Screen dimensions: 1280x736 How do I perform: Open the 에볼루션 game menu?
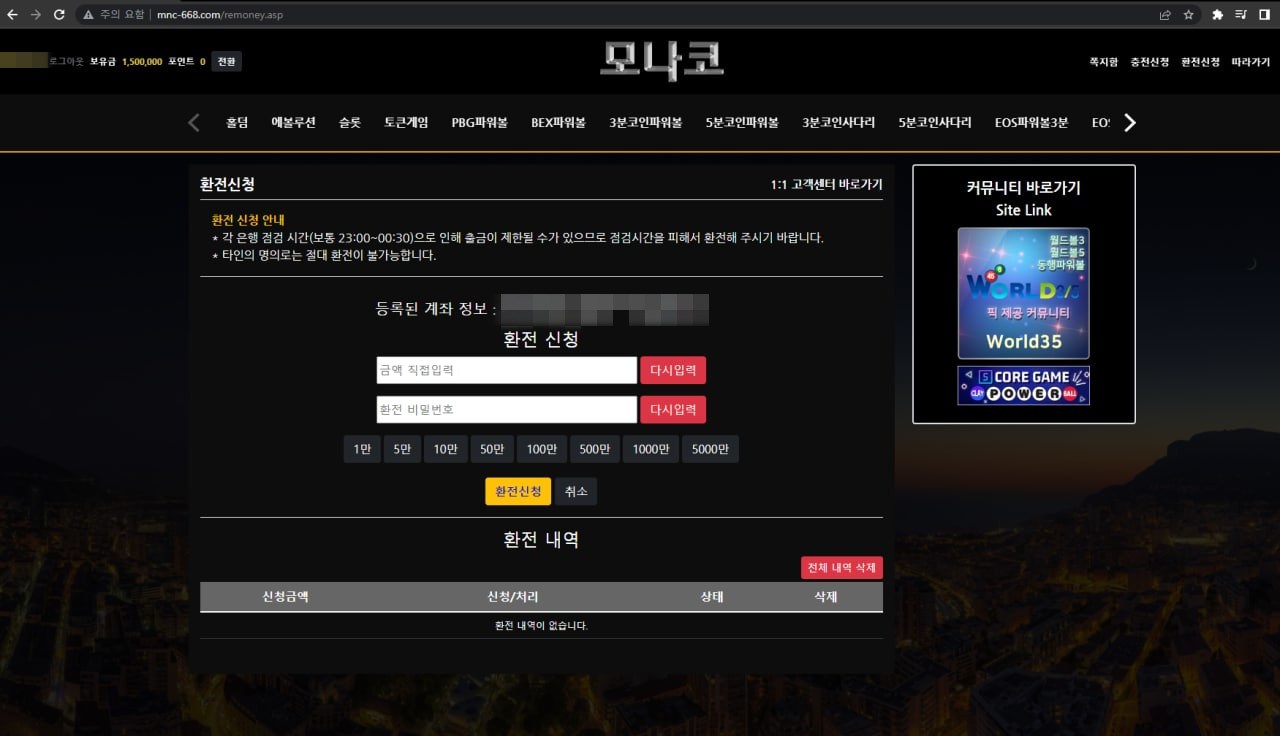click(293, 123)
